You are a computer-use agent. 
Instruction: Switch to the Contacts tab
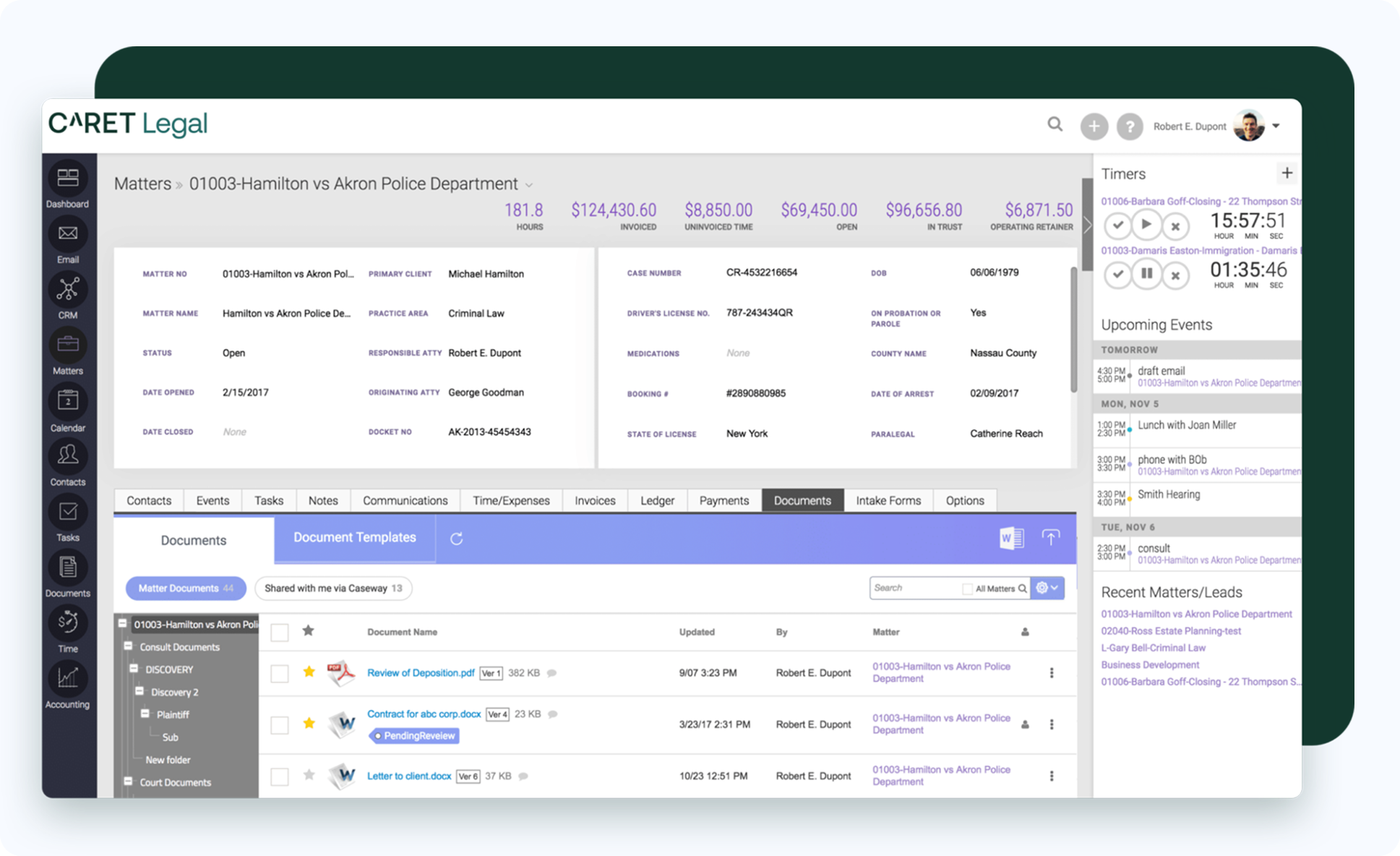tap(149, 500)
